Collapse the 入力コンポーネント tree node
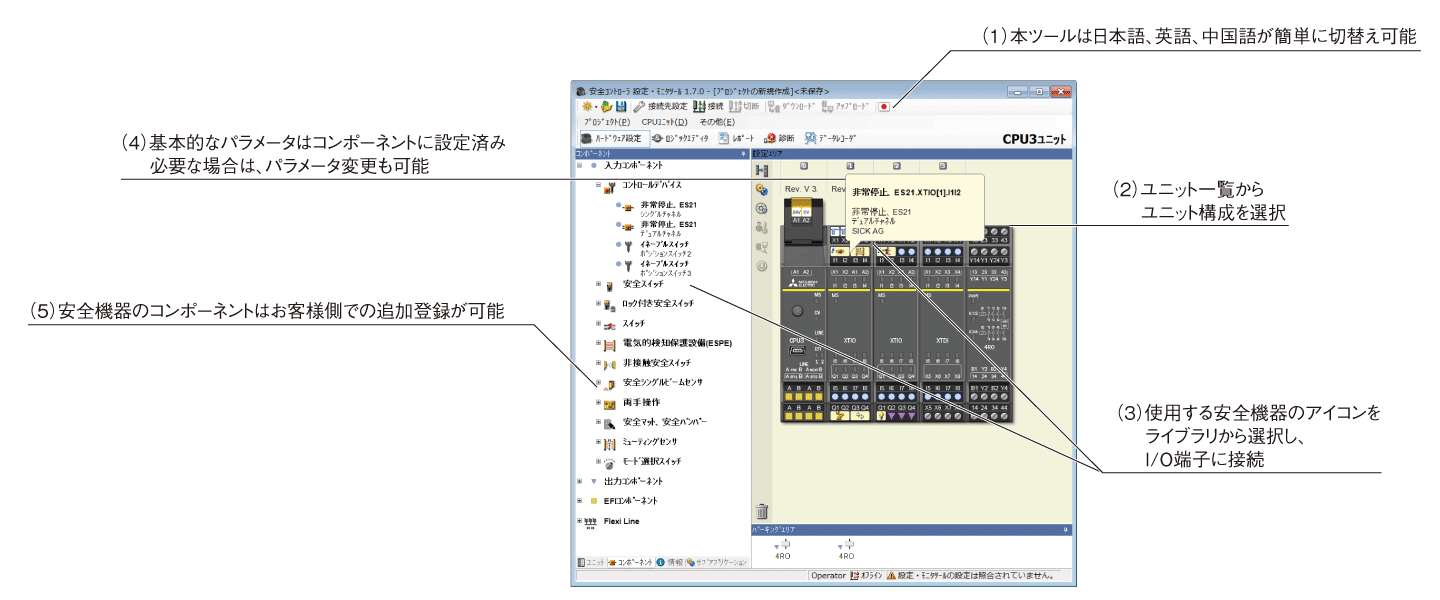 point(579,164)
